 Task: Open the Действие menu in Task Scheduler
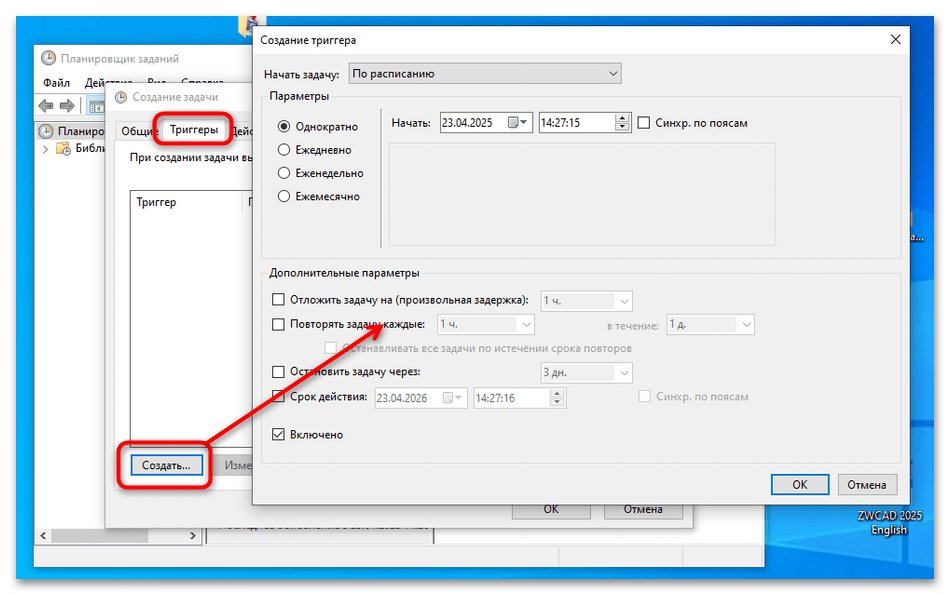(108, 82)
